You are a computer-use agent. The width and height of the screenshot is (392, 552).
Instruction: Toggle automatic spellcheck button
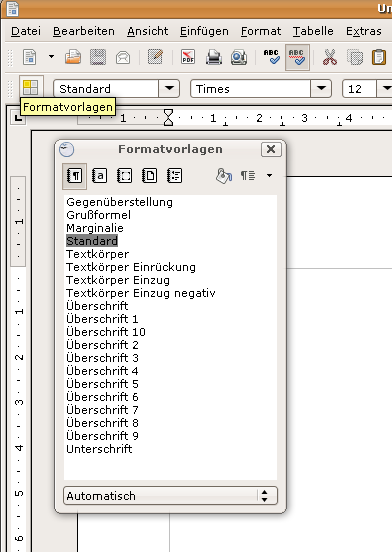[x=297, y=57]
